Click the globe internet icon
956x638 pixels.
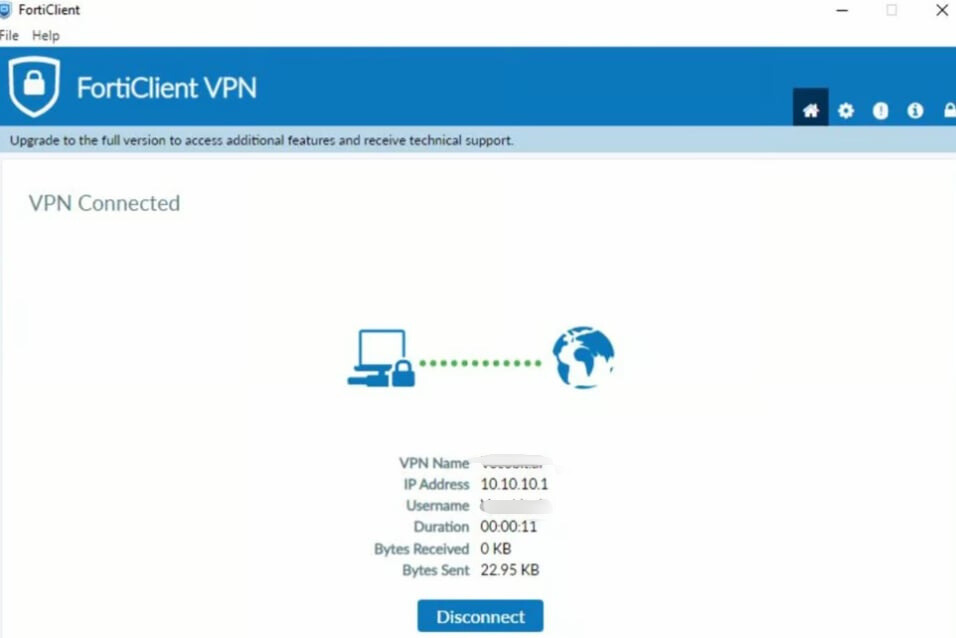[x=583, y=357]
